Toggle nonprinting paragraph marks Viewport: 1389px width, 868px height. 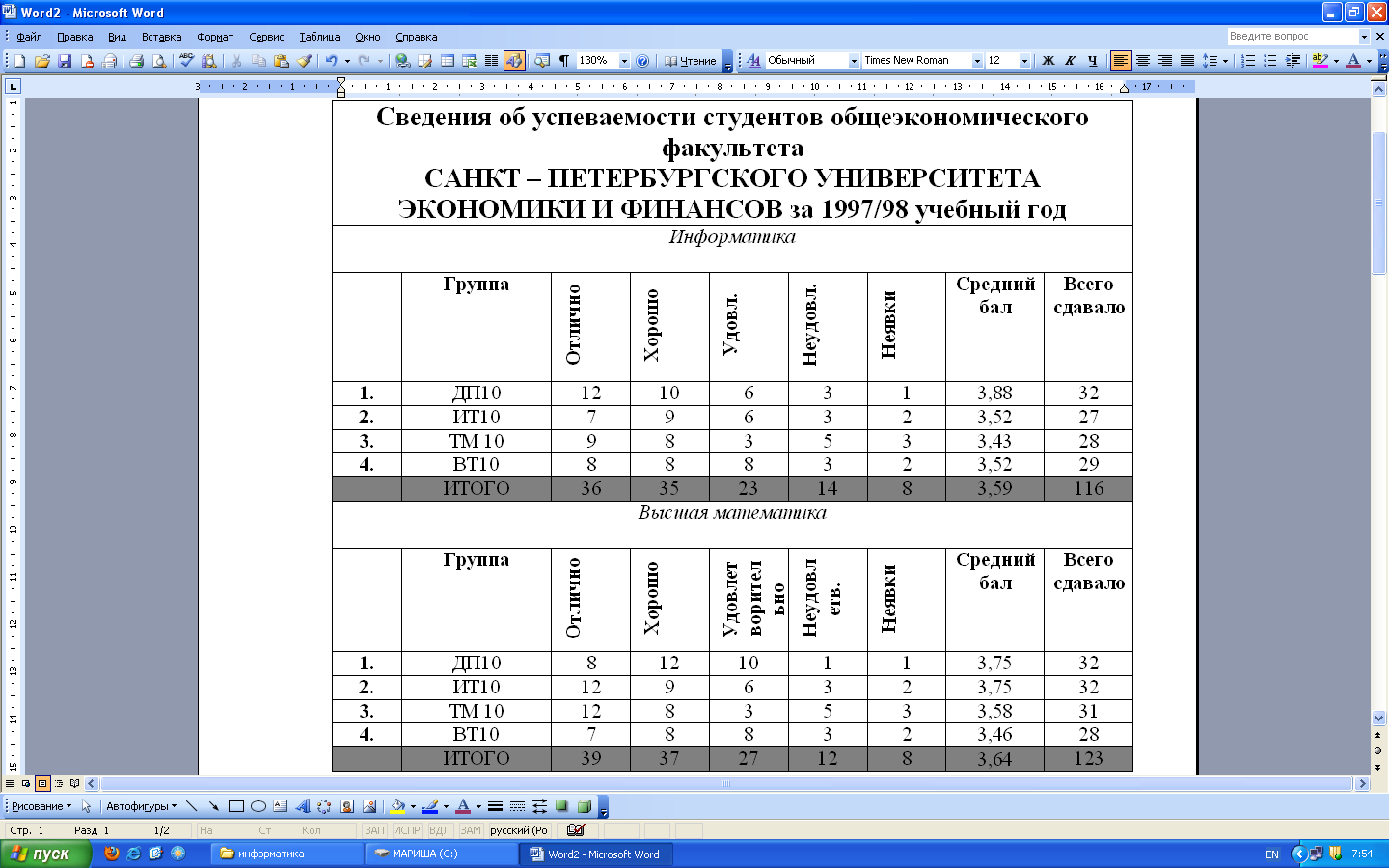click(564, 61)
